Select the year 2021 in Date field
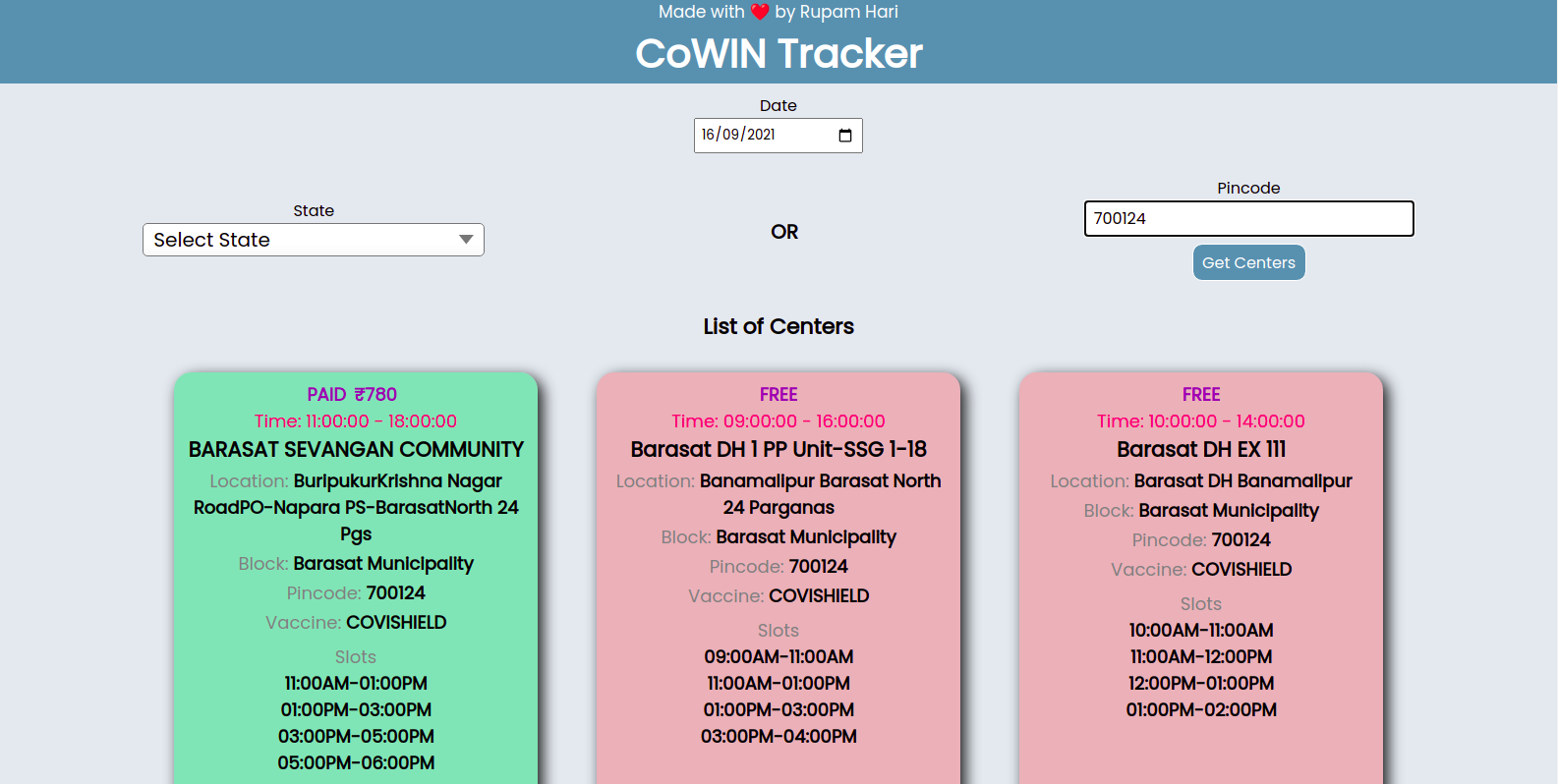The image size is (1558, 784). tap(761, 135)
